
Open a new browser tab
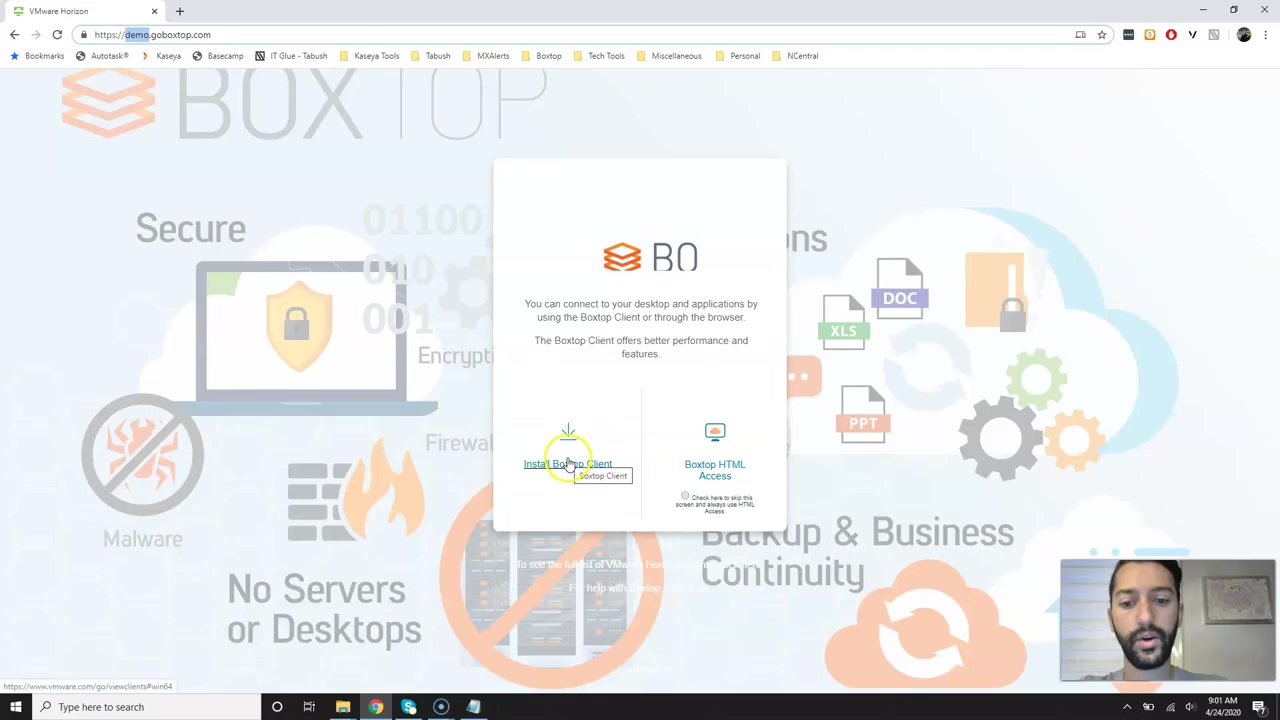click(x=180, y=11)
